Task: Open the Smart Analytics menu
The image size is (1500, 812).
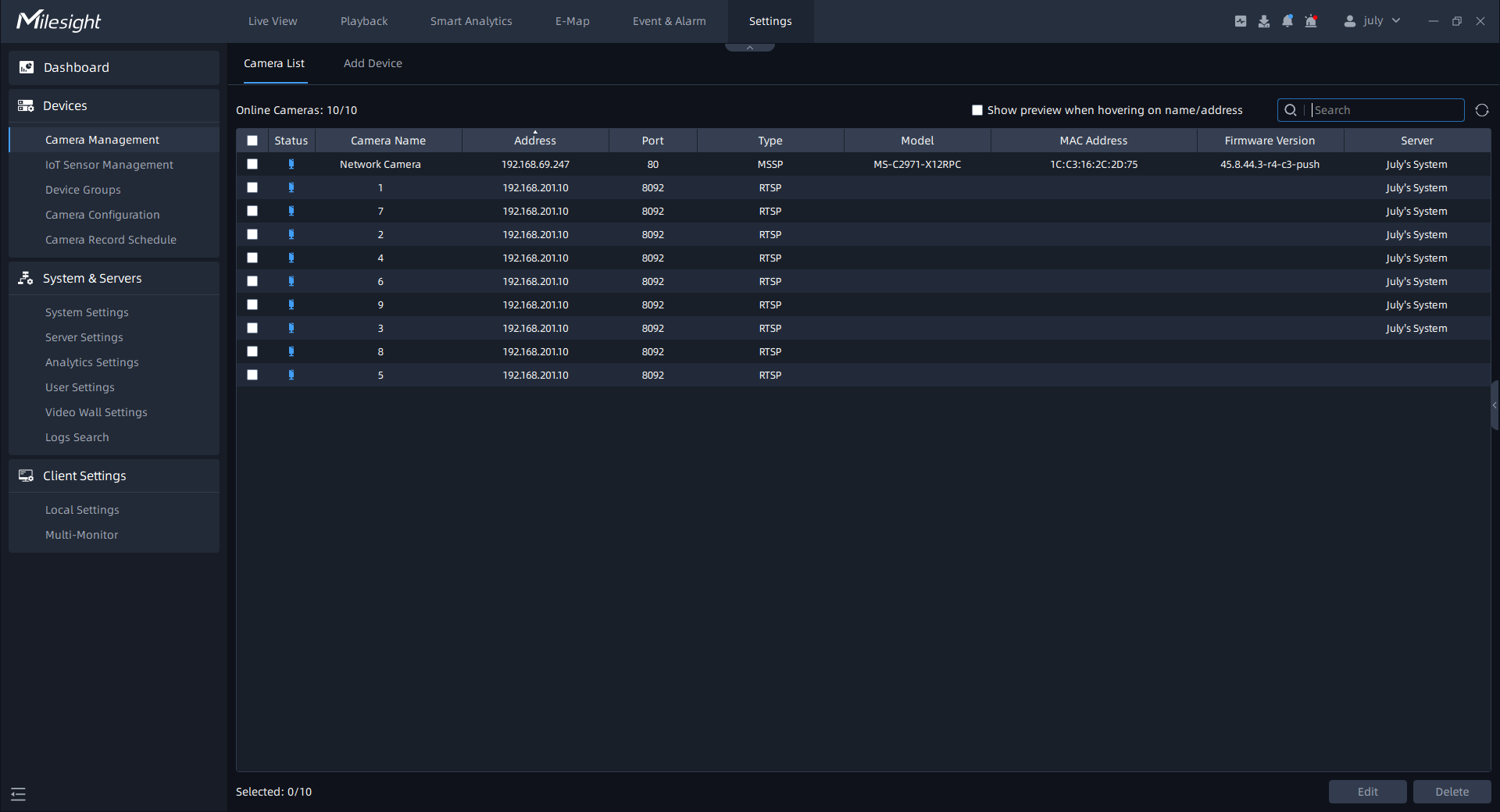Action: 471,21
